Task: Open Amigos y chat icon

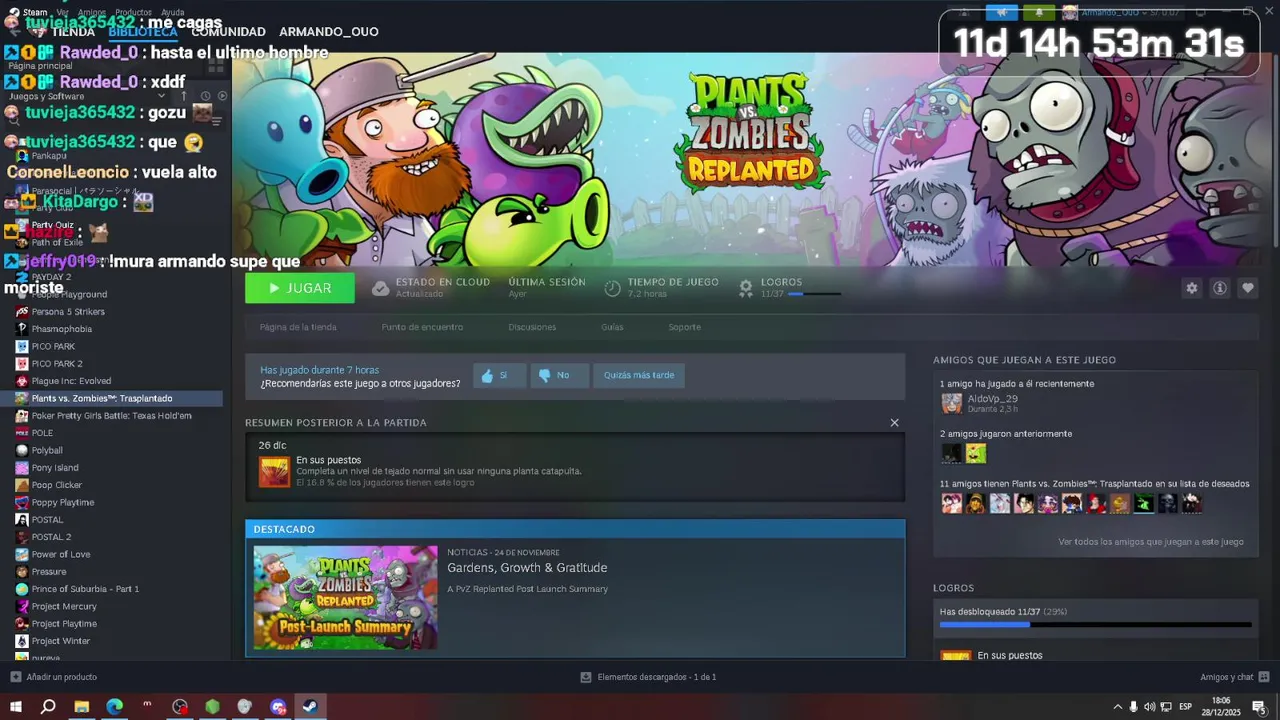Action: 1264,677
